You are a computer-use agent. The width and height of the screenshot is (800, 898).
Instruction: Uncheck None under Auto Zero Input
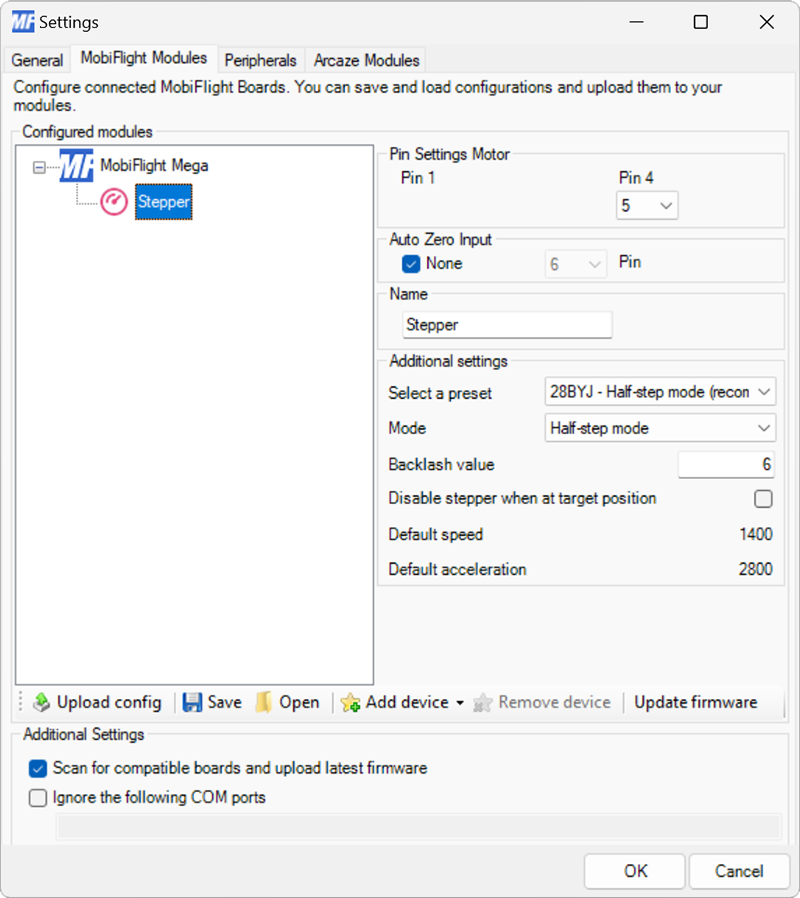pos(410,263)
